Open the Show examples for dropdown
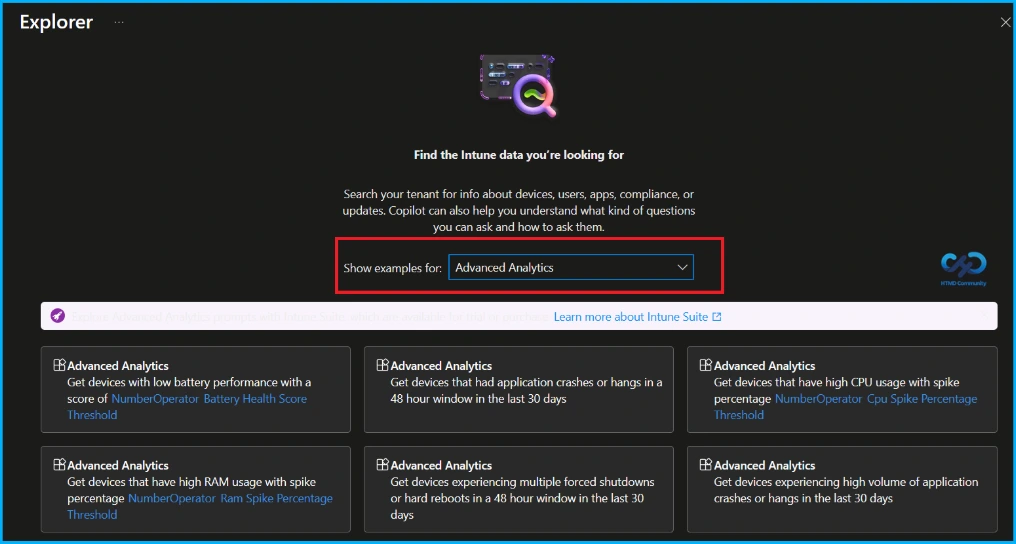1016x544 pixels. pyautogui.click(x=571, y=267)
